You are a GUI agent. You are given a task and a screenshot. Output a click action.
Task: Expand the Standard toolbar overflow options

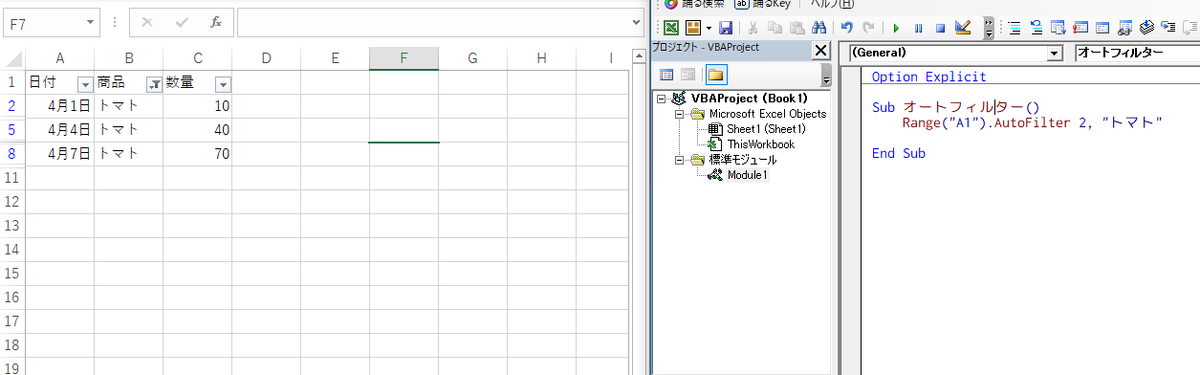pos(989,28)
